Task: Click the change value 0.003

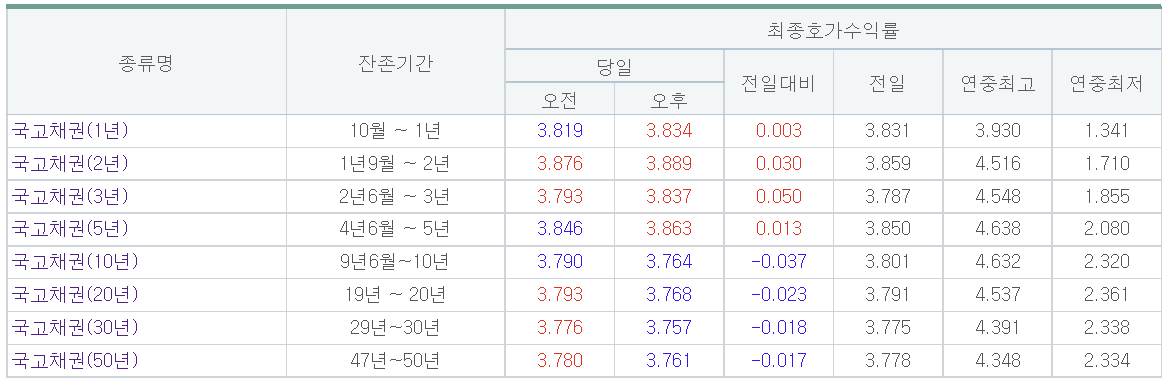Action: pos(779,131)
